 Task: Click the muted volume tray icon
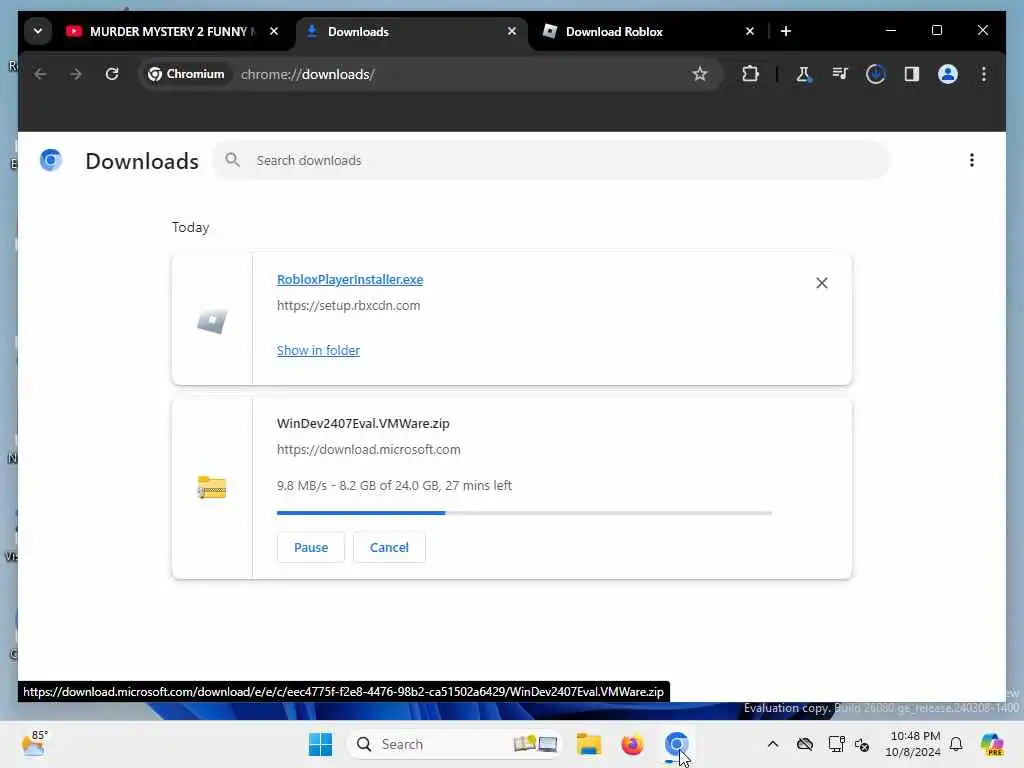click(862, 744)
